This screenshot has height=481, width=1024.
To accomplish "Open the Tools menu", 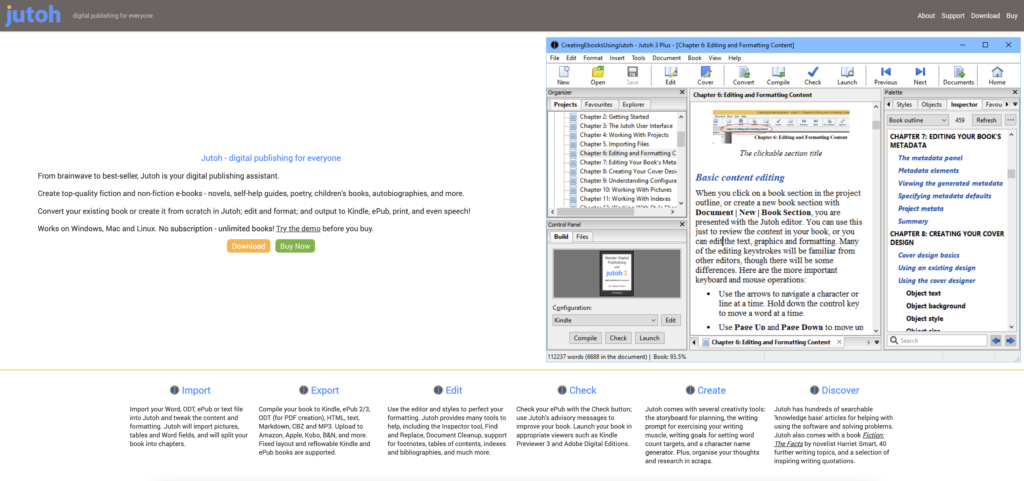I will (x=639, y=58).
